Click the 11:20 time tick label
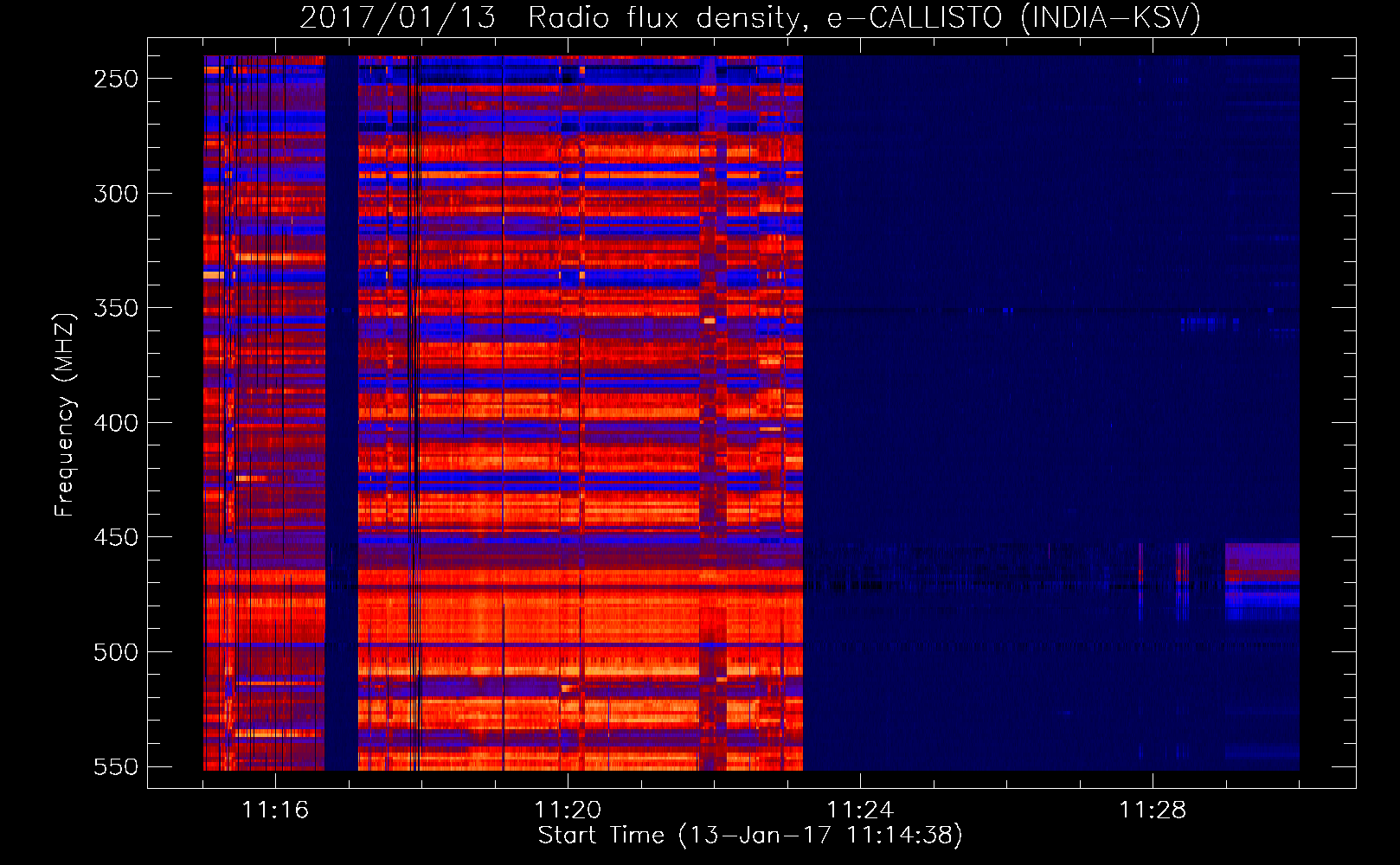The height and width of the screenshot is (865, 1400). [x=568, y=810]
